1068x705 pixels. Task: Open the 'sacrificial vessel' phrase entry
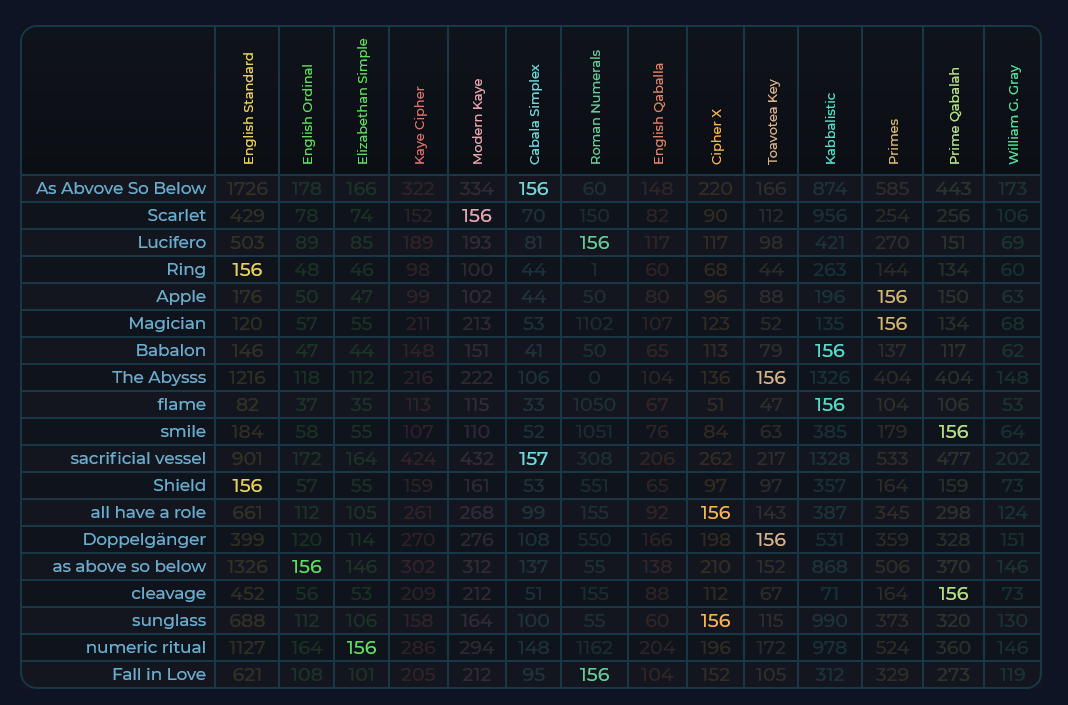tap(138, 458)
